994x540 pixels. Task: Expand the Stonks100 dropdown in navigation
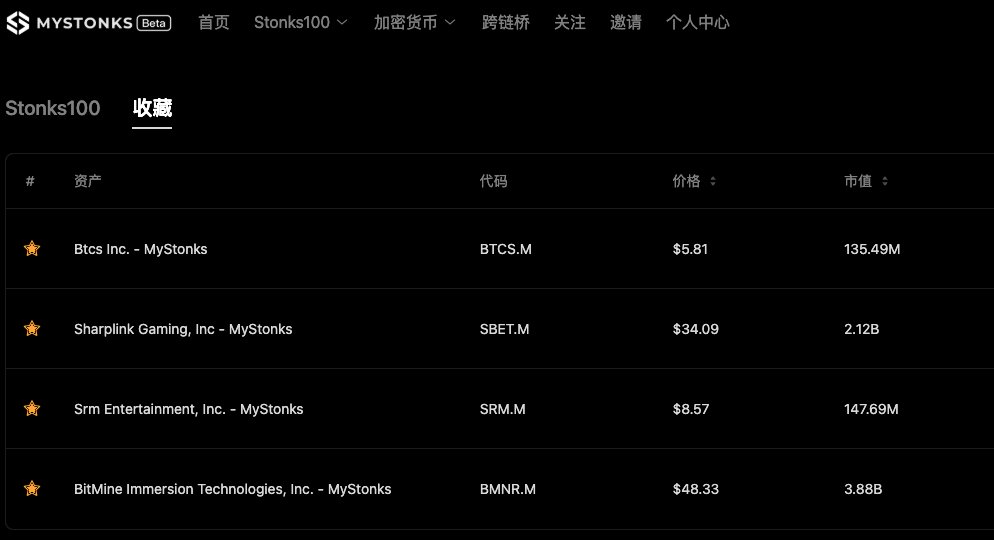[300, 22]
